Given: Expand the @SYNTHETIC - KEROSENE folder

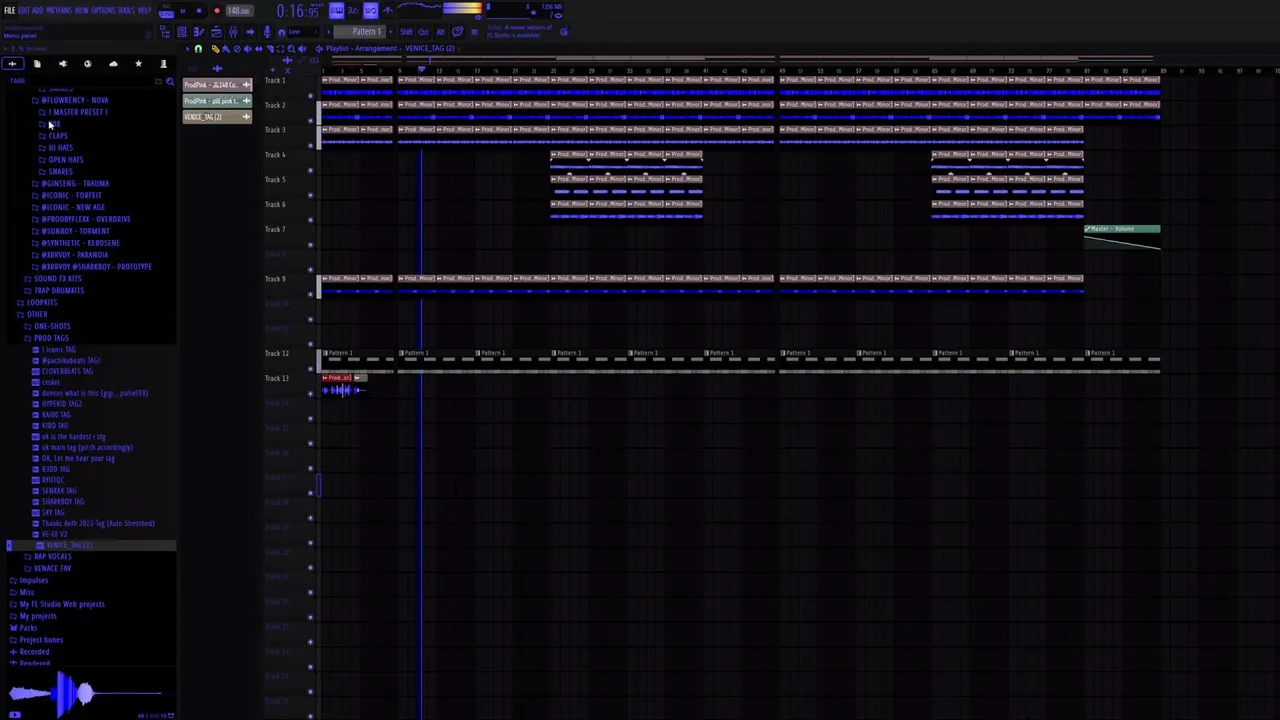Looking at the screenshot, I should tap(75, 243).
